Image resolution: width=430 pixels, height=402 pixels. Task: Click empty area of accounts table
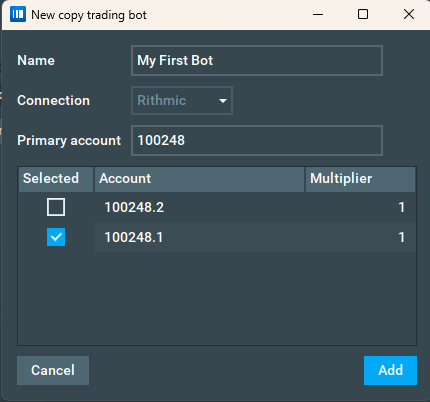tap(217, 298)
